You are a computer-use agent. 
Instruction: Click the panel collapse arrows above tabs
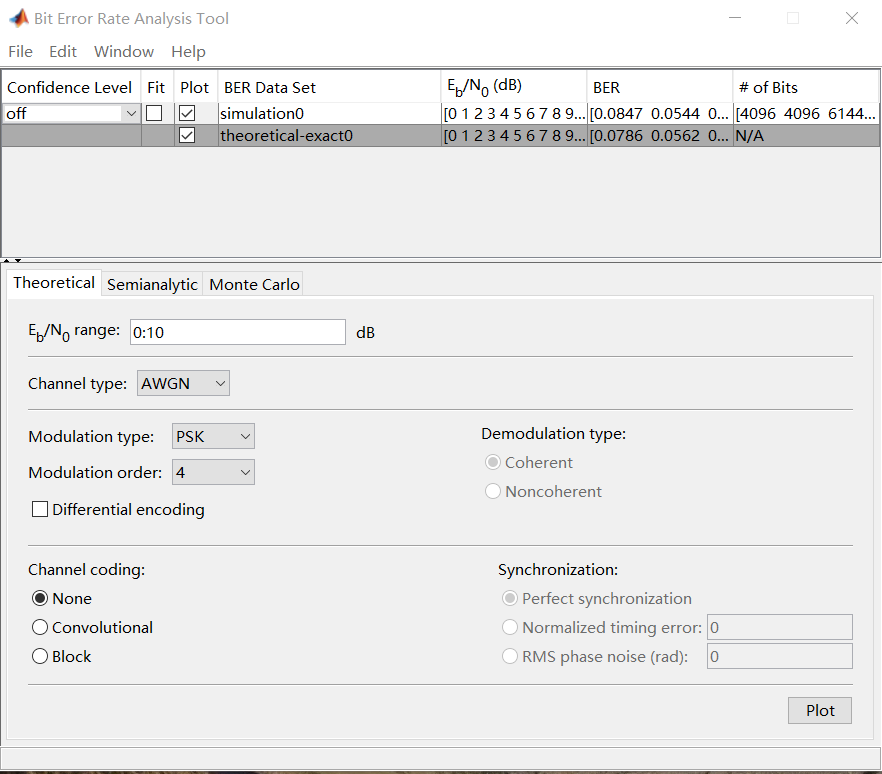point(12,261)
